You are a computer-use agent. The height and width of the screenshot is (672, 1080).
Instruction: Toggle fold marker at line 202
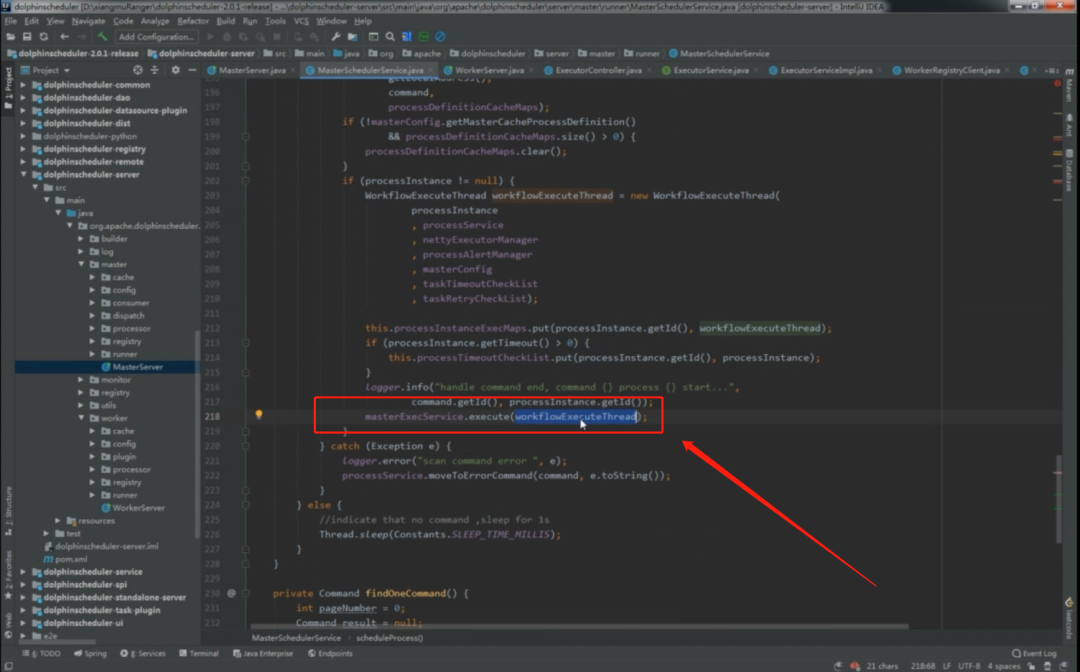[246, 180]
